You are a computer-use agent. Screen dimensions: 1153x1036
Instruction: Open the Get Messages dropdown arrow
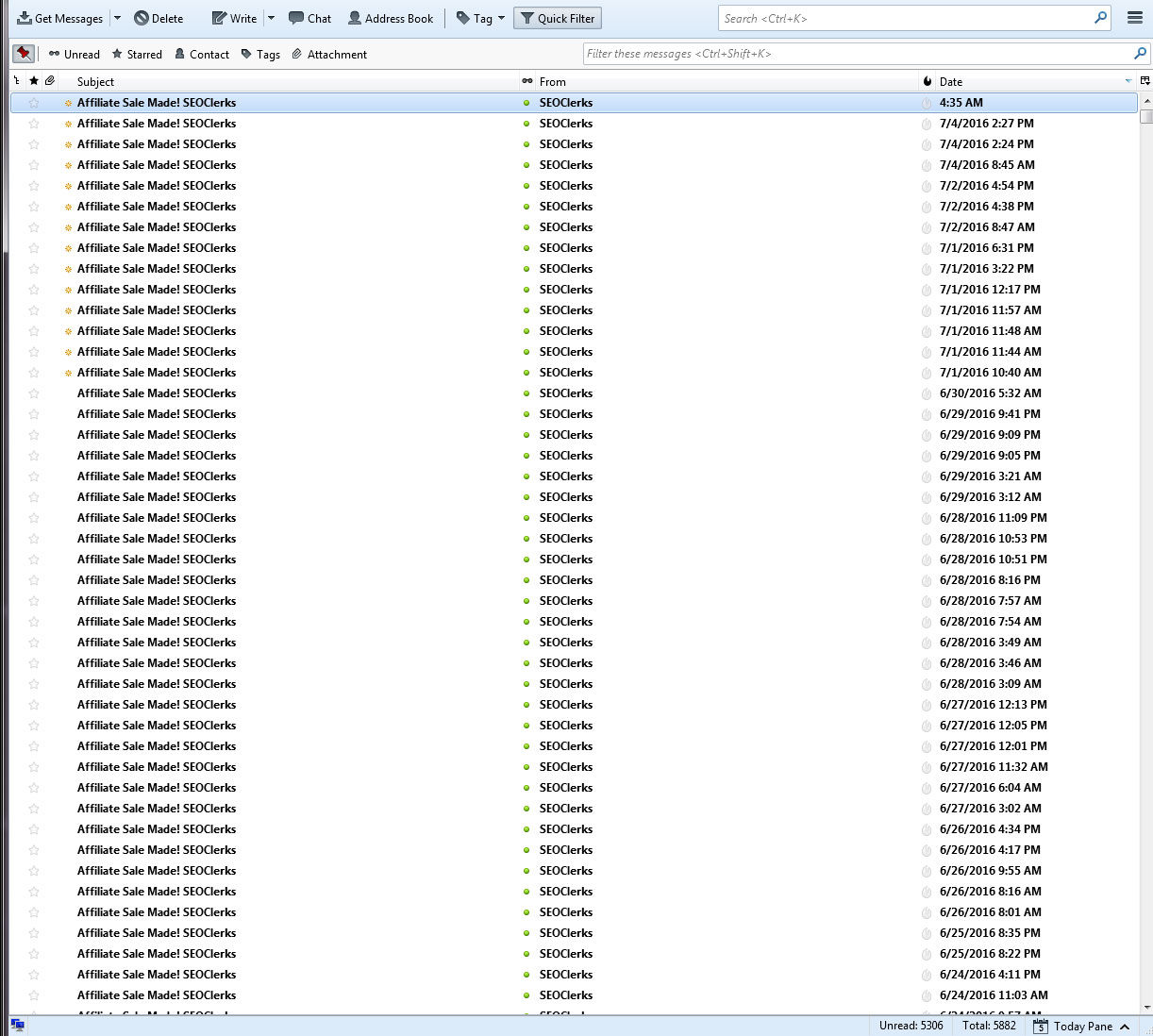click(x=117, y=18)
